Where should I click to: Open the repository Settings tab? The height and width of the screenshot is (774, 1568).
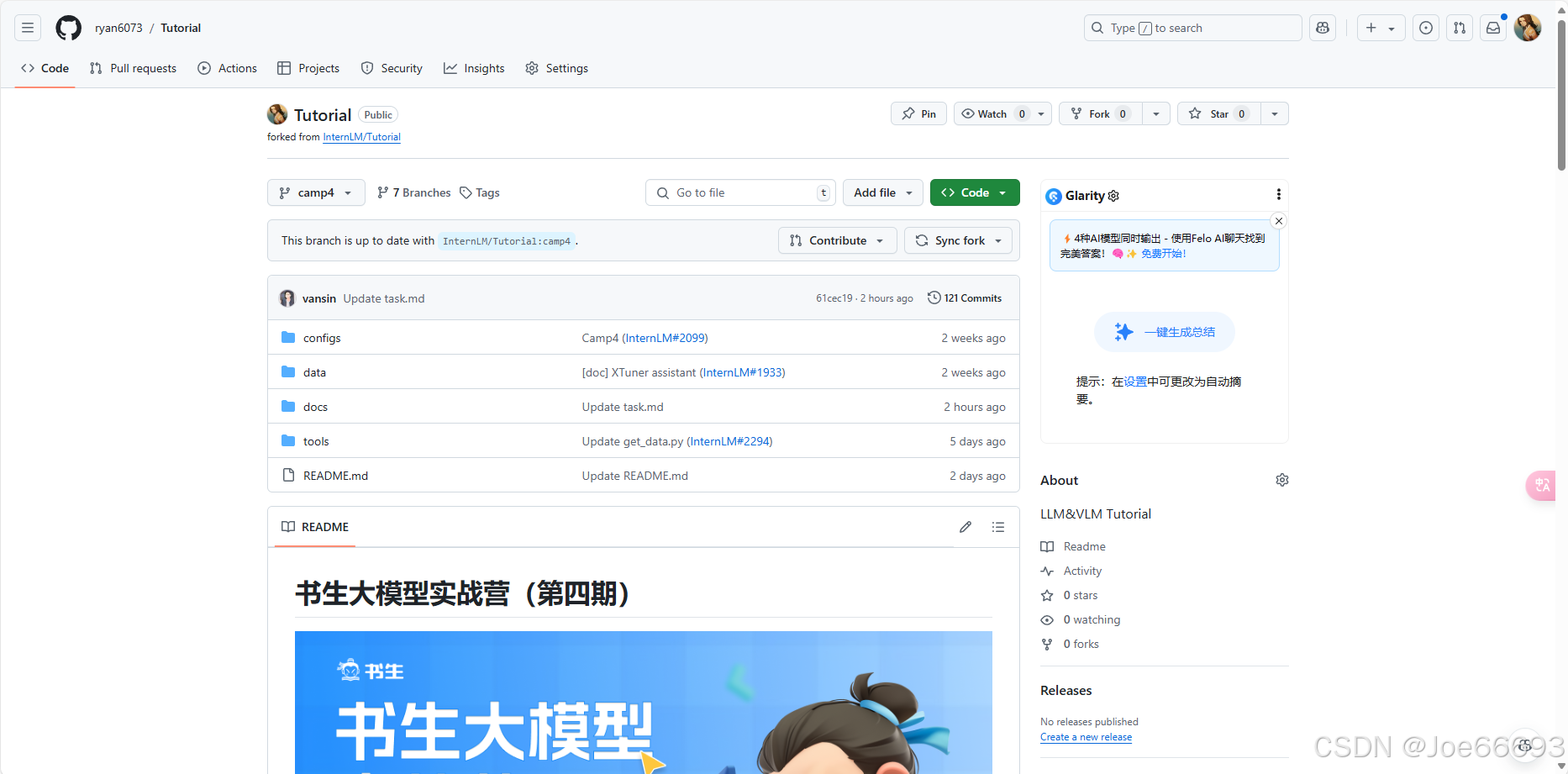click(556, 68)
